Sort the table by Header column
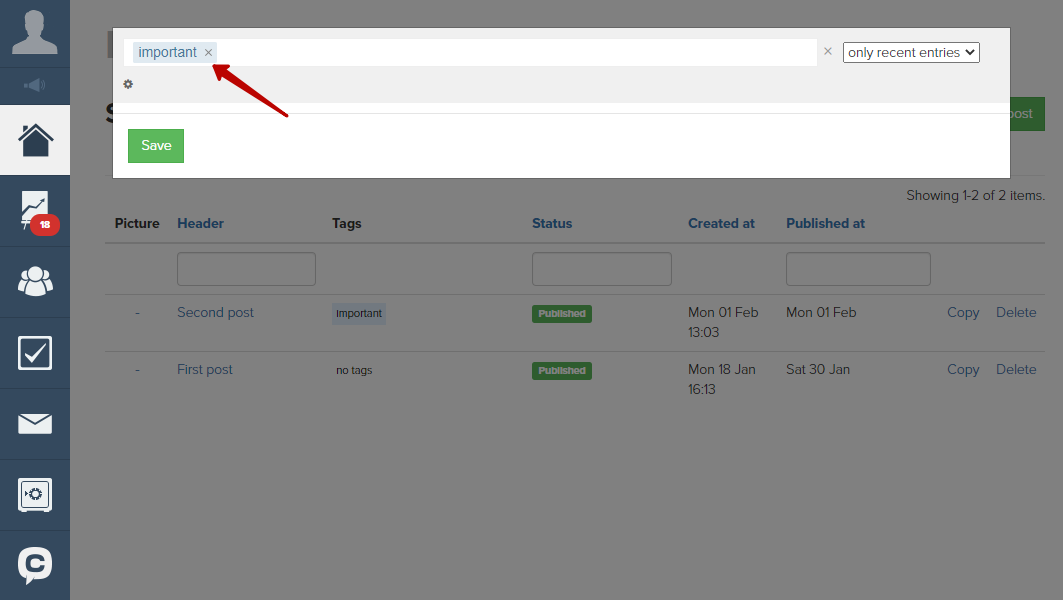1063x600 pixels. tap(200, 223)
